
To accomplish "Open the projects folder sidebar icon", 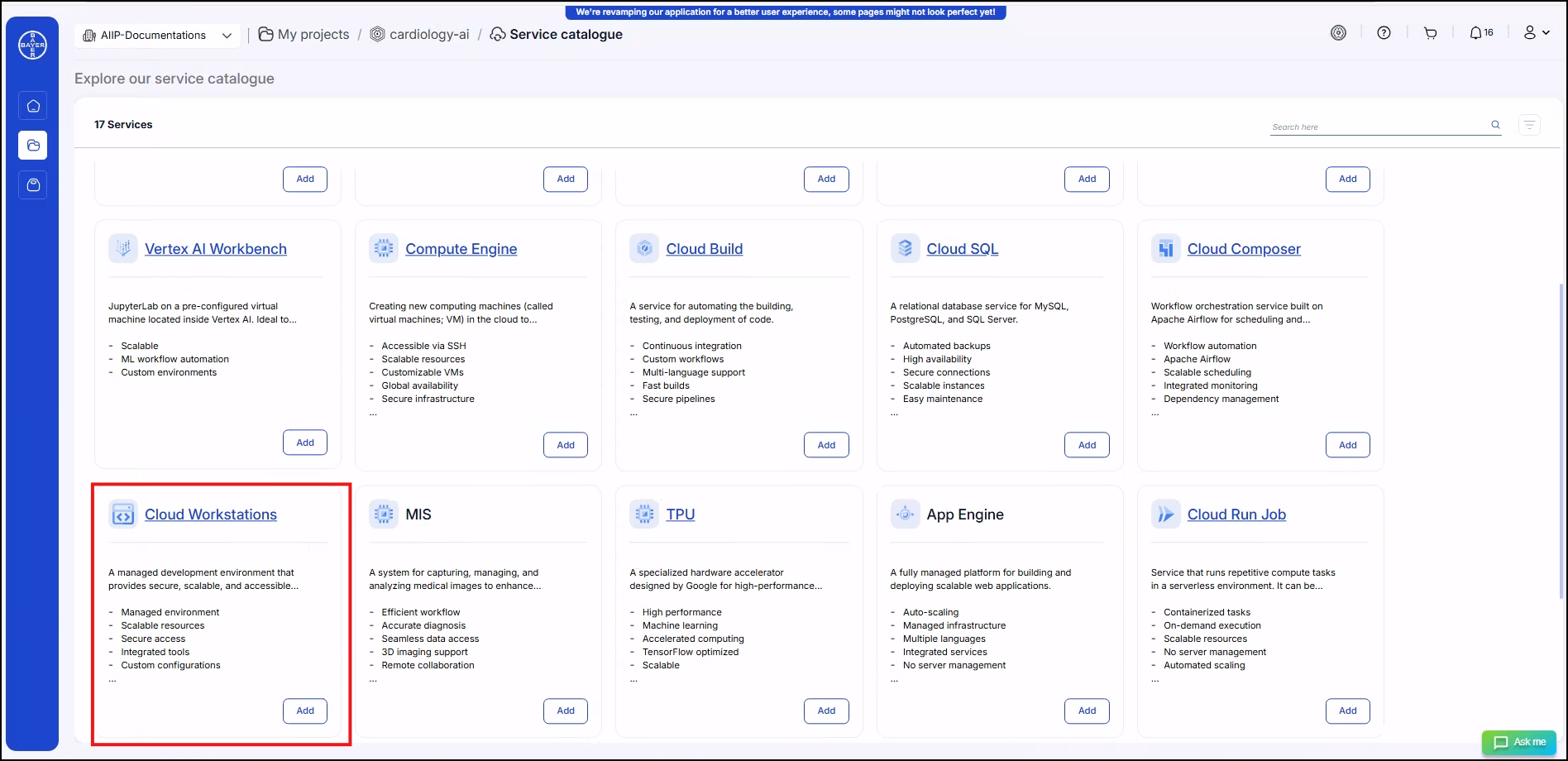I will [x=33, y=146].
